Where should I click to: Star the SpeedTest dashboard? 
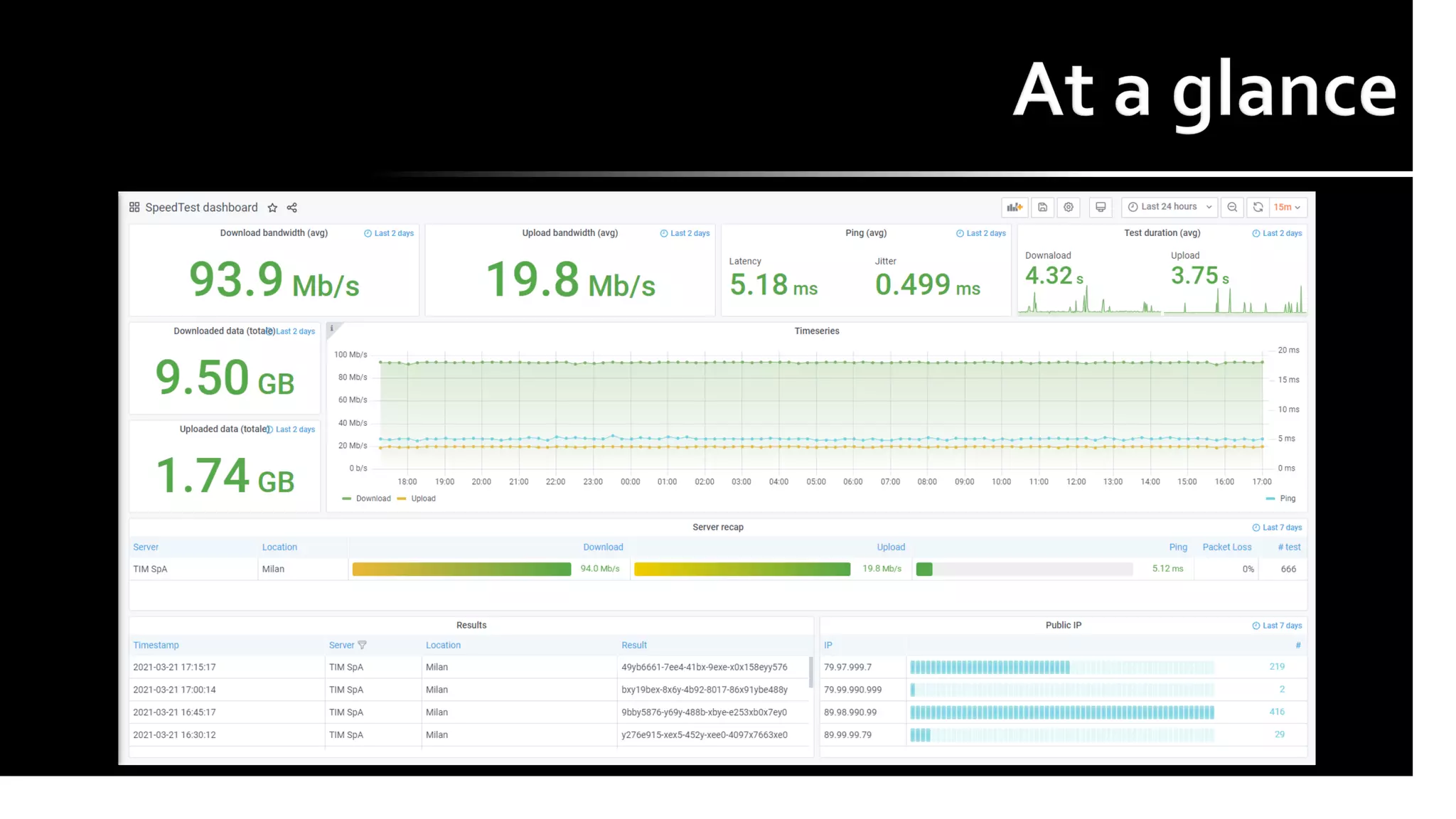pos(272,208)
